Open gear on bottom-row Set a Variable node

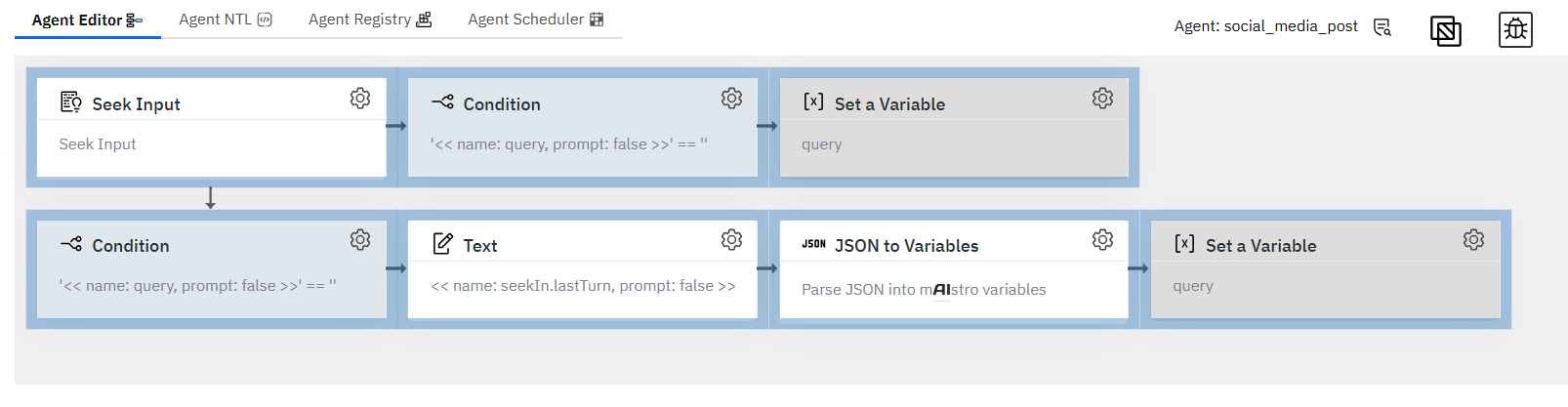(x=1473, y=240)
